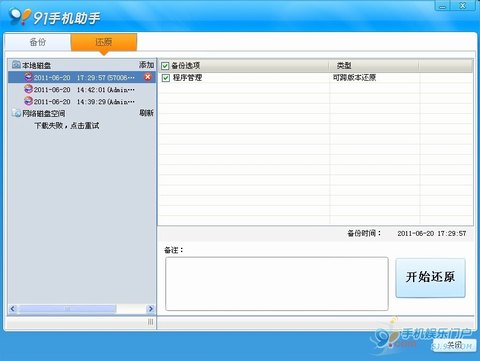480x361 pixels.
Task: Click the 开始还原 button
Action: tap(430, 278)
